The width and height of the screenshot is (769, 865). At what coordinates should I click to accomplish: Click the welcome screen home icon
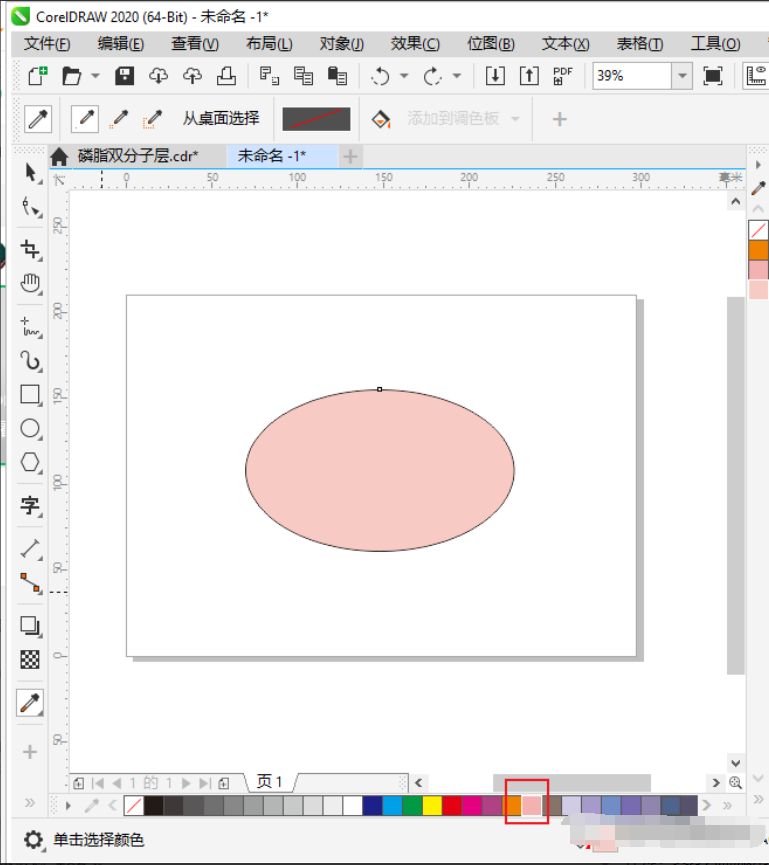[59, 157]
